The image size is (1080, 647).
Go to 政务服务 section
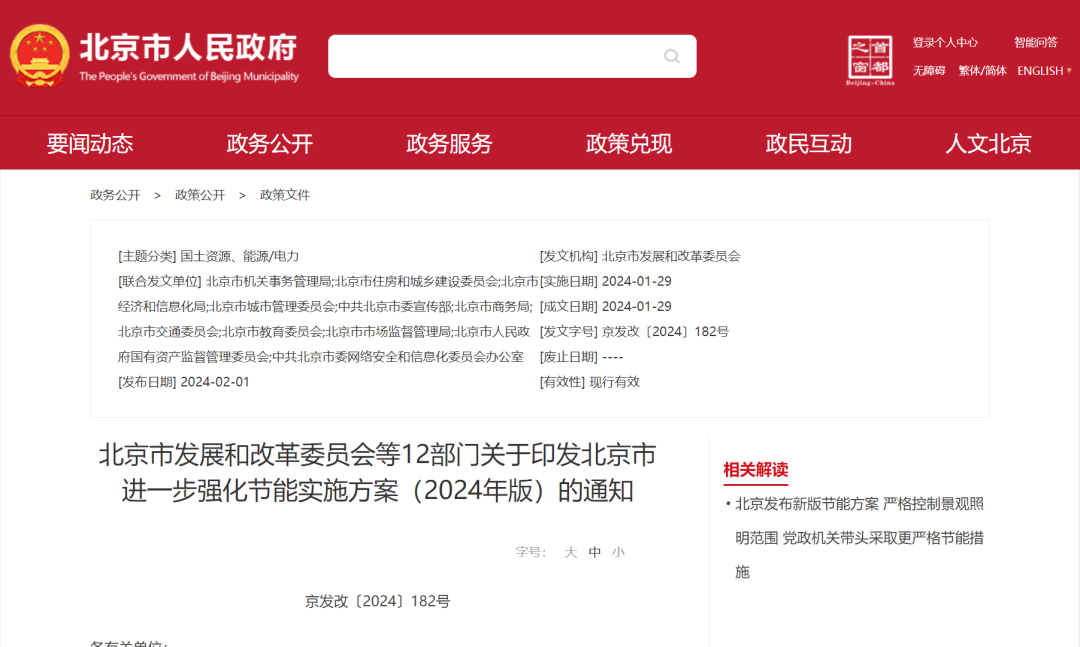pyautogui.click(x=449, y=143)
